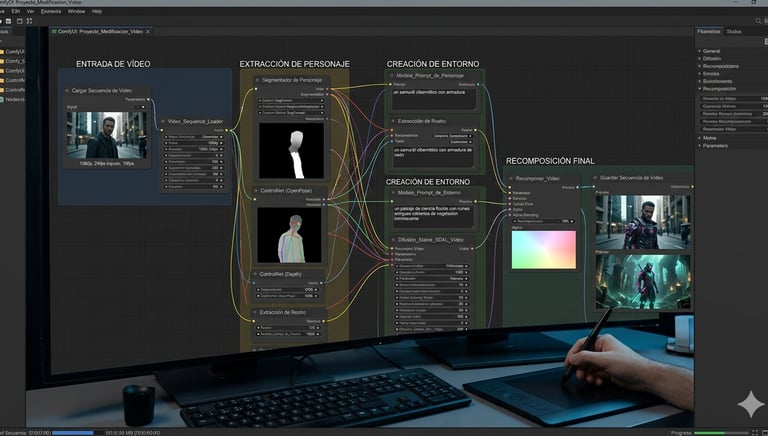Click the '1080p, 24fps' caption under input preview
This screenshot has width=768, height=436.
click(x=107, y=164)
